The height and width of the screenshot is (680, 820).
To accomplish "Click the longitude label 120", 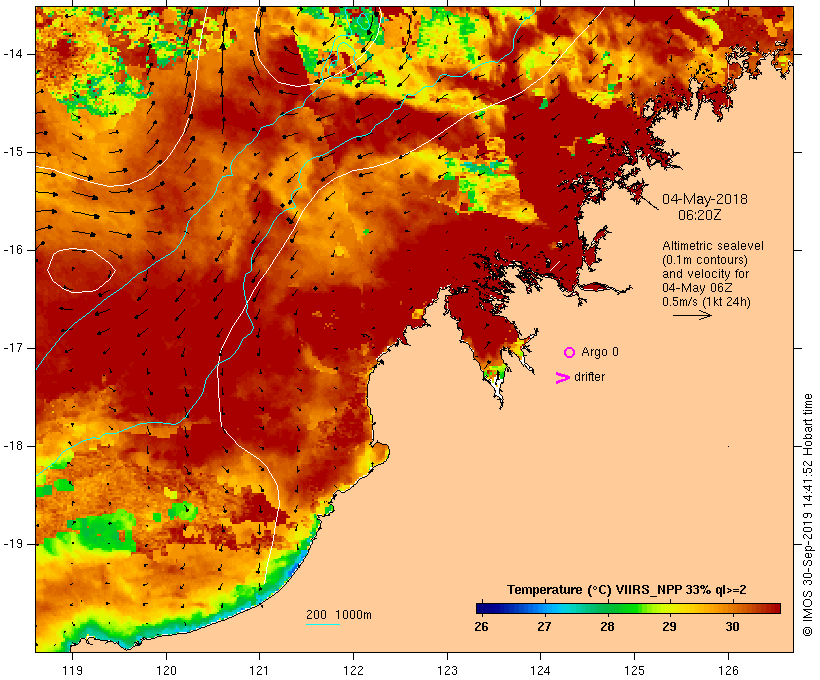I will (x=166, y=670).
